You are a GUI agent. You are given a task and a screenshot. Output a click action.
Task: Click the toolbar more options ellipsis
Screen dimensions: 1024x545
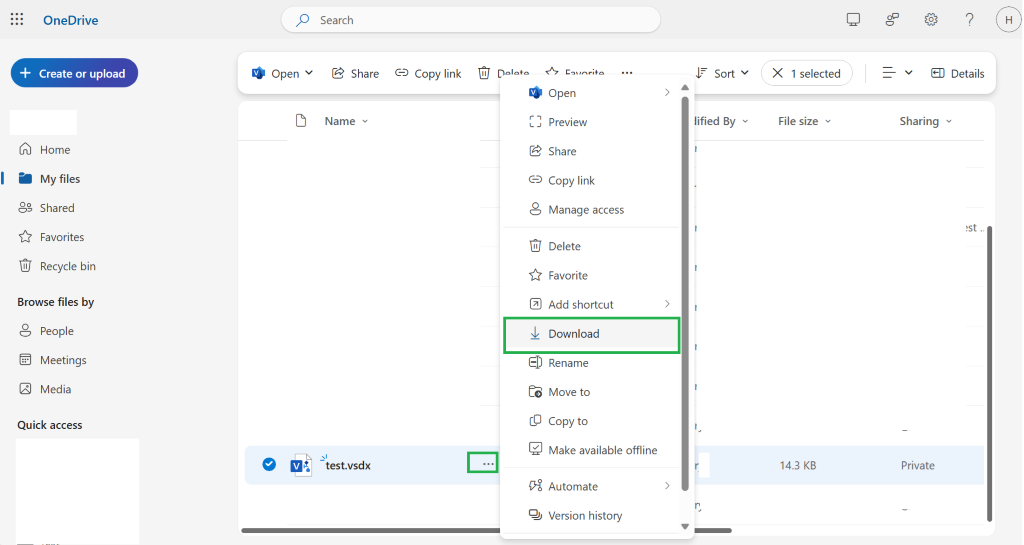[x=627, y=73]
